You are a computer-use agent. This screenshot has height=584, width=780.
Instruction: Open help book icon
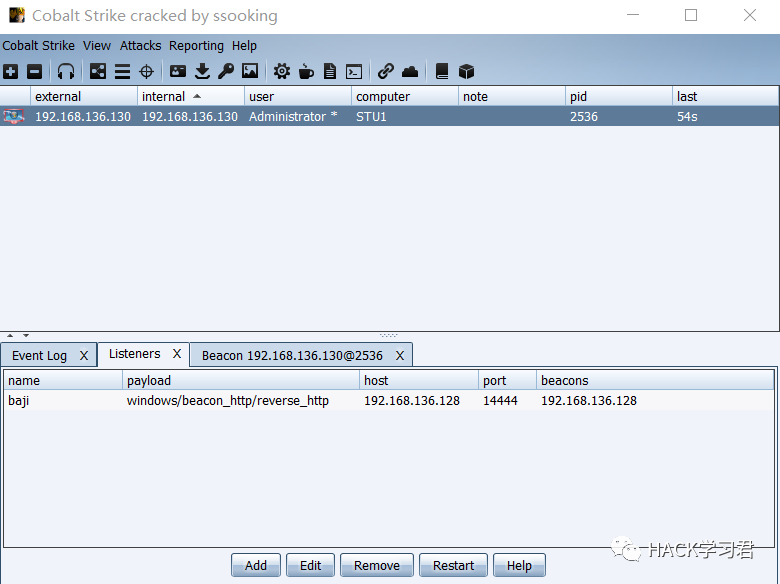click(x=442, y=71)
